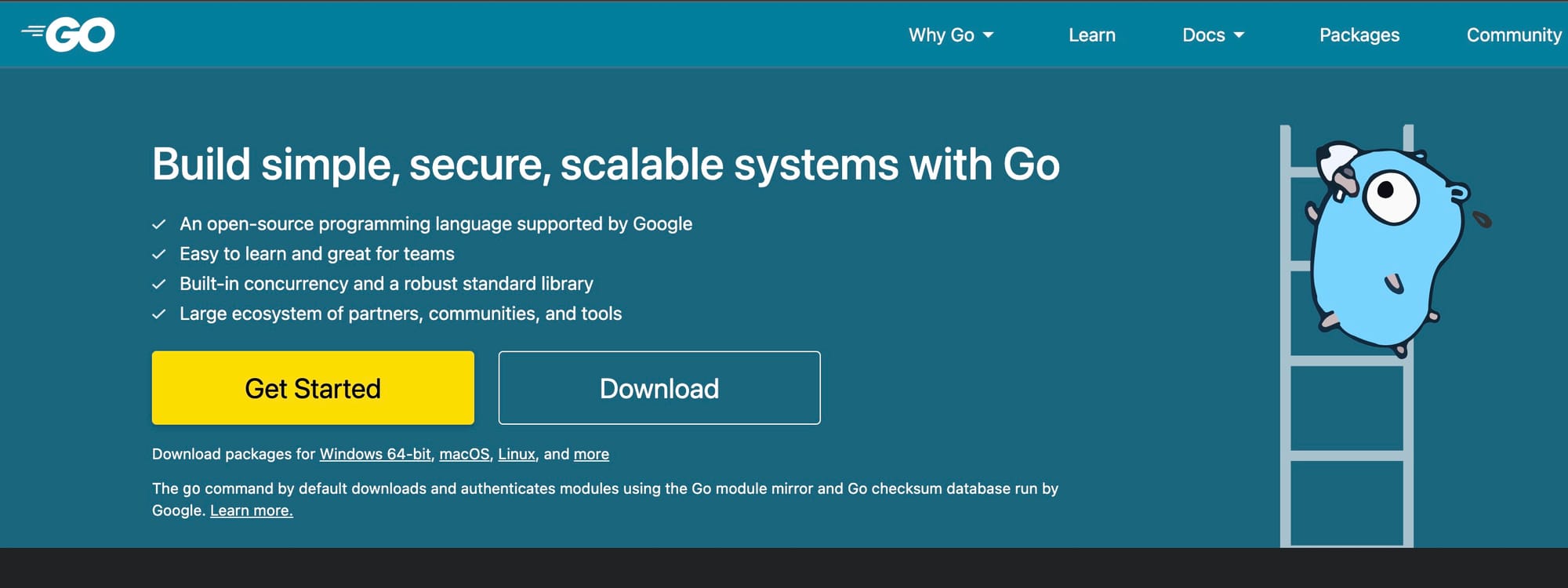The width and height of the screenshot is (1568, 588).
Task: Click the more downloads link
Action: click(591, 454)
